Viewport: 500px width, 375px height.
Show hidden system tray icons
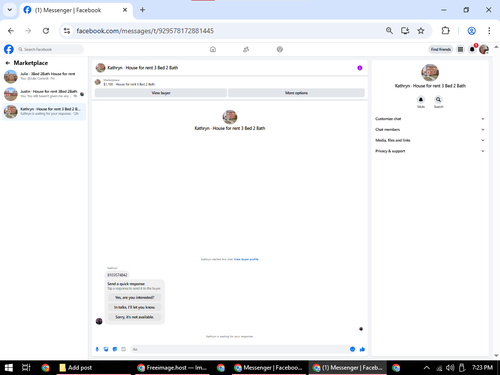click(426, 367)
